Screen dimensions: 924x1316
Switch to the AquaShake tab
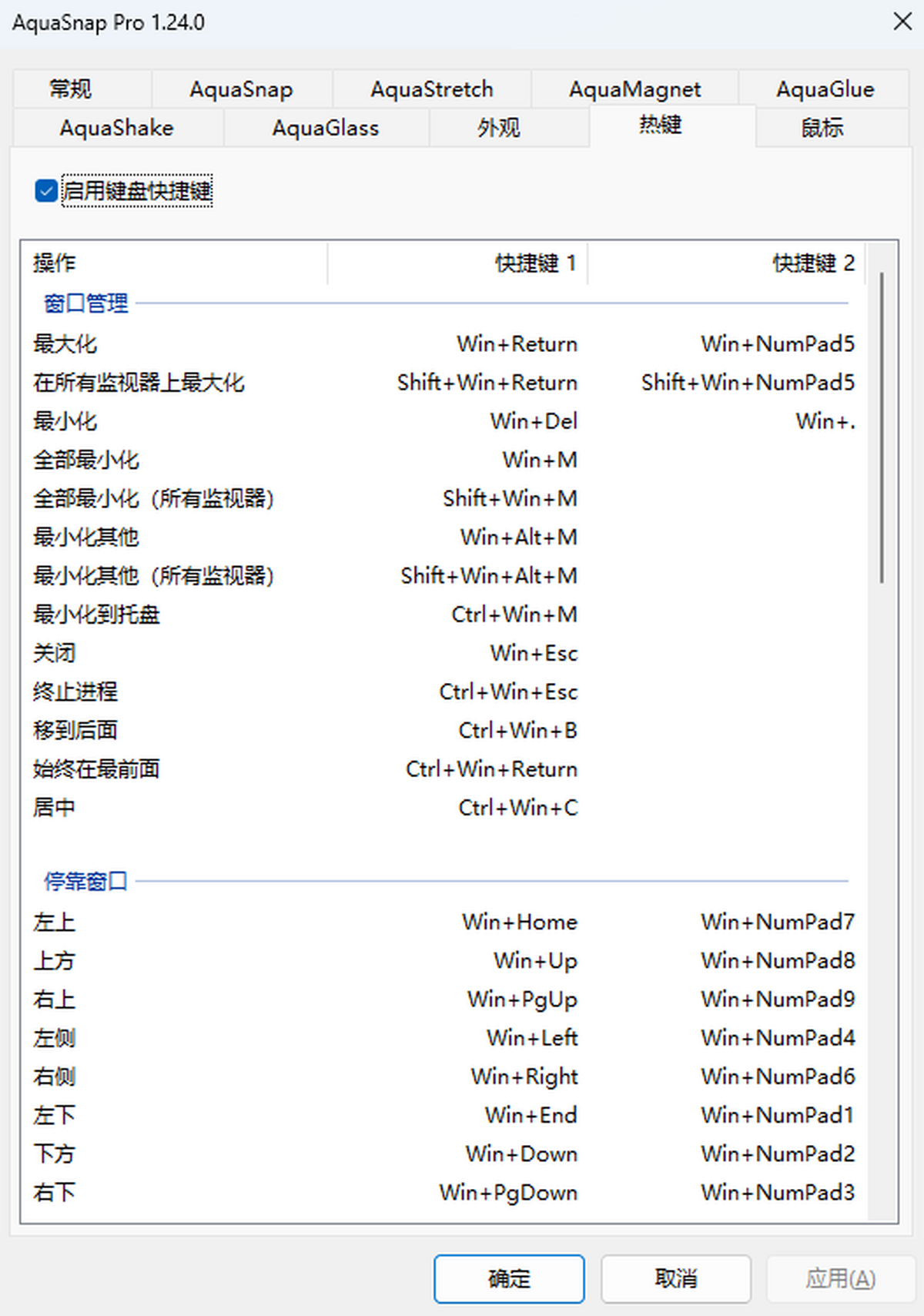[117, 128]
